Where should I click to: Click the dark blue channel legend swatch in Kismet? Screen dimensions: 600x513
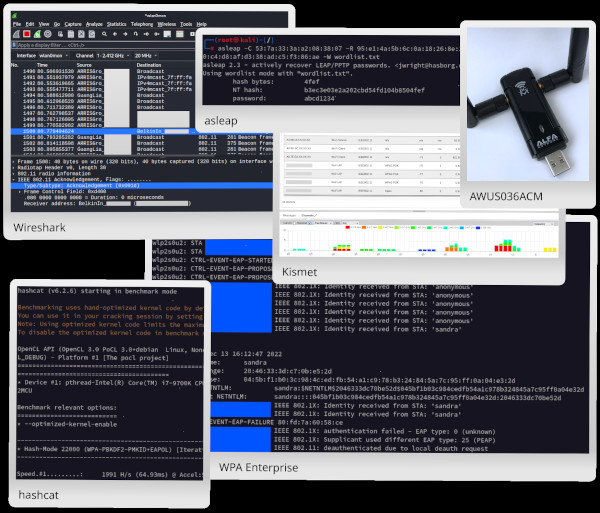coord(478,227)
